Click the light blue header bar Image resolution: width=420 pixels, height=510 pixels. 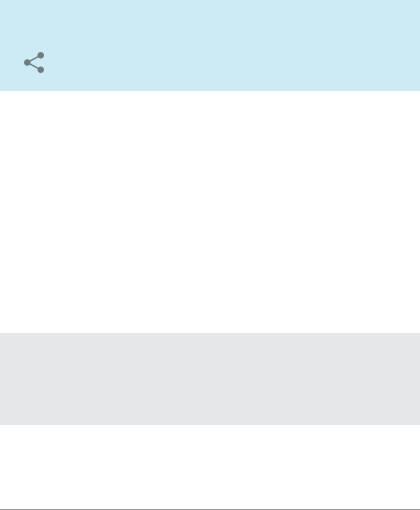coord(210,45)
